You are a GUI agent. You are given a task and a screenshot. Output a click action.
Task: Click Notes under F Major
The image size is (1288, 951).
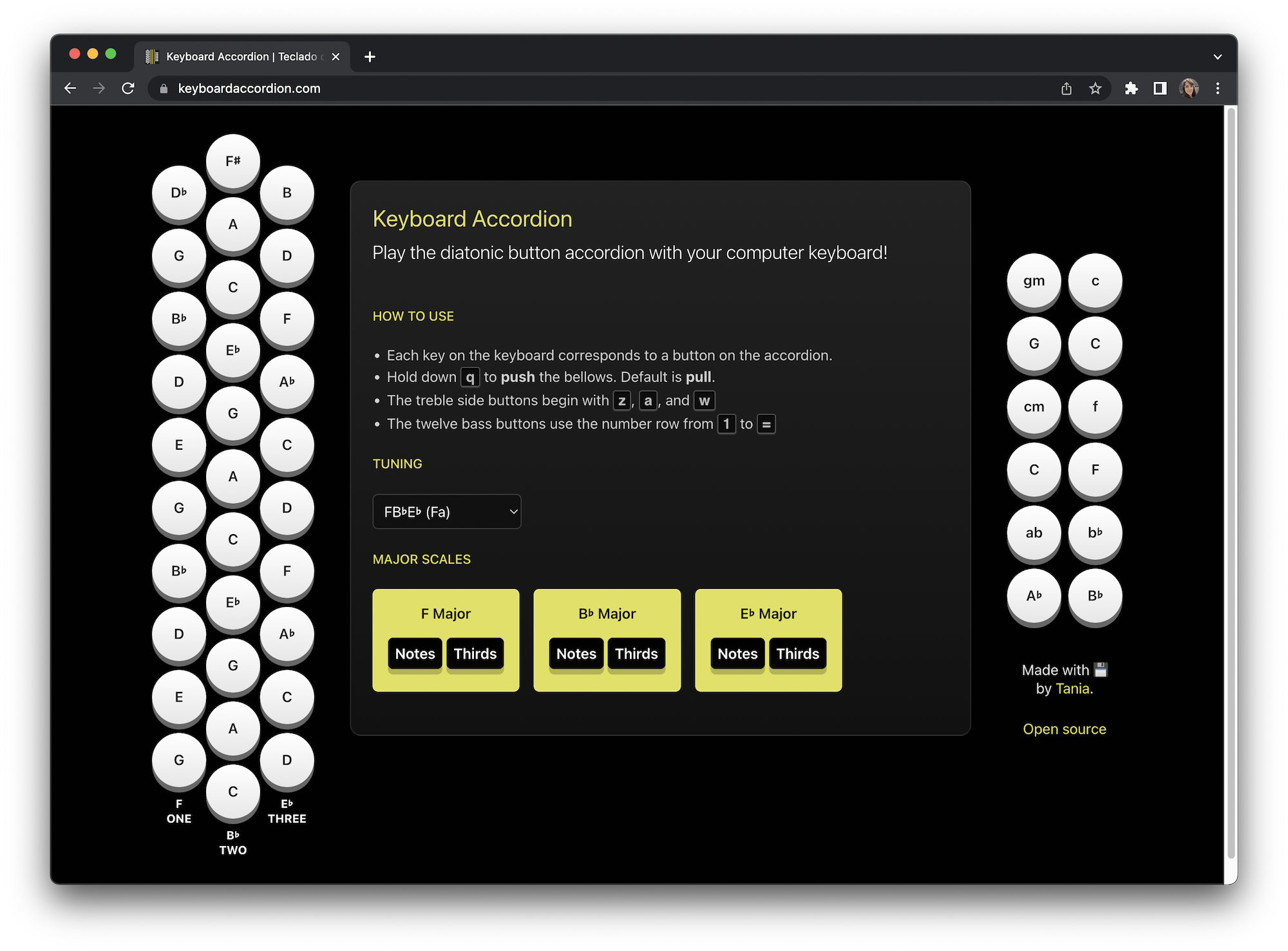415,654
